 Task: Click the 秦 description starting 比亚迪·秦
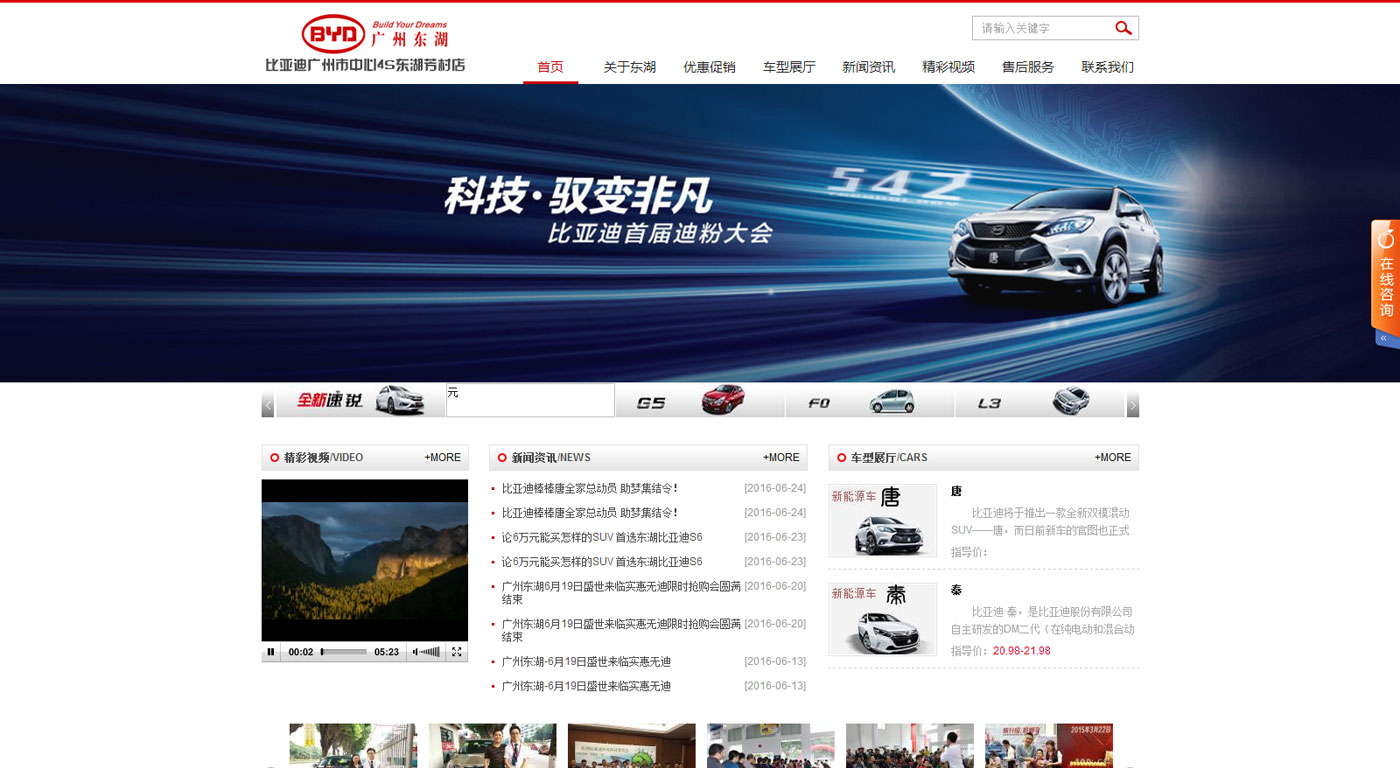click(1043, 621)
